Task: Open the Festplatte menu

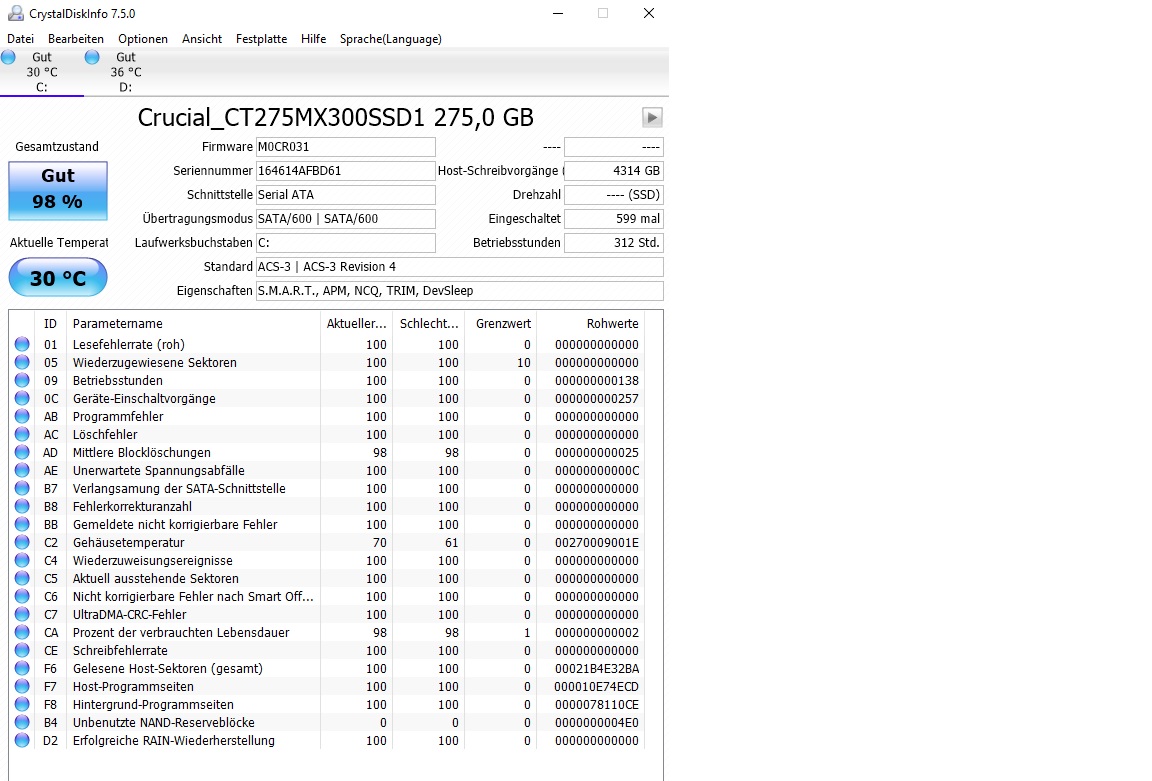Action: click(x=262, y=39)
